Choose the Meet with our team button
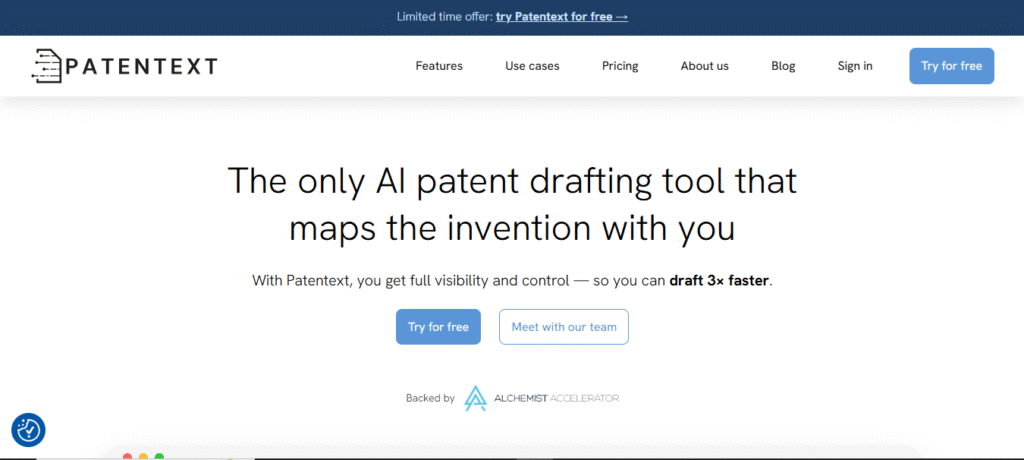 [x=564, y=327]
